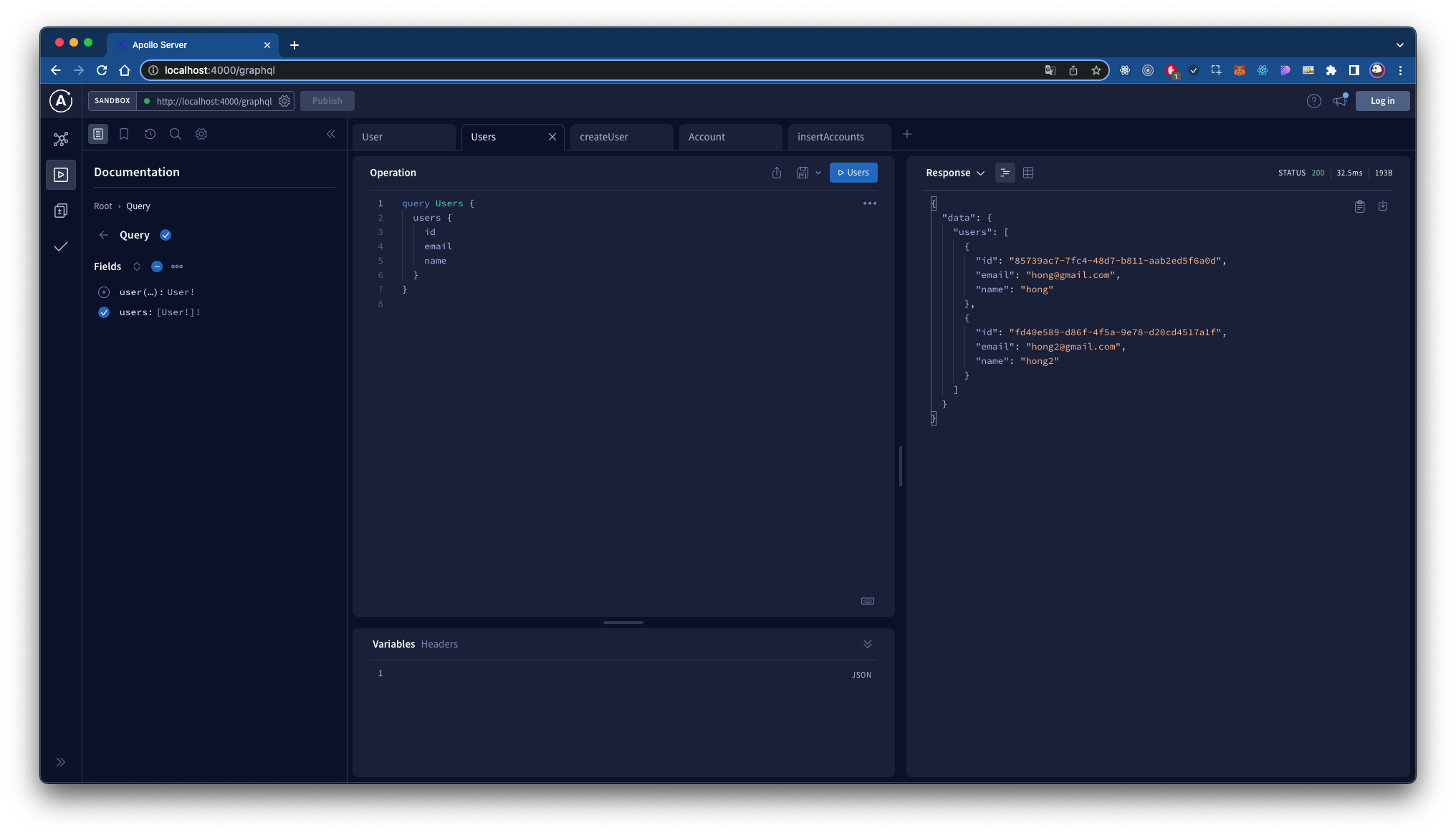Click the share operation icon

pos(777,173)
